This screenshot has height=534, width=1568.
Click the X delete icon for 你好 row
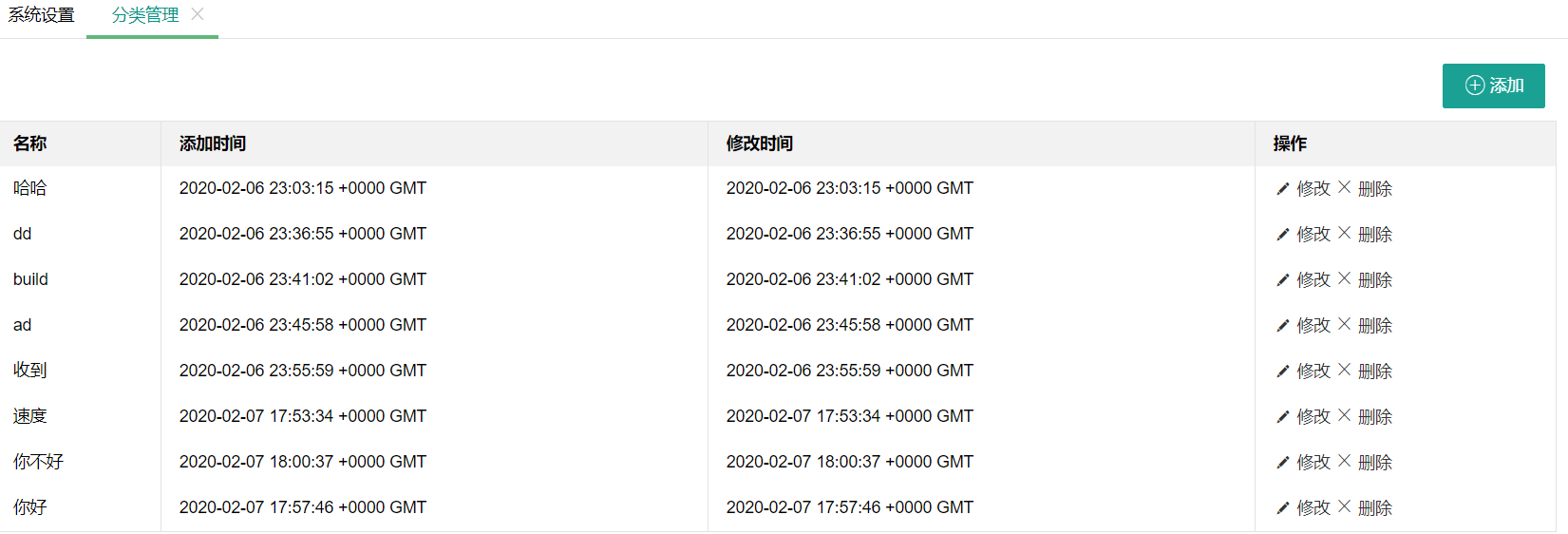1345,506
